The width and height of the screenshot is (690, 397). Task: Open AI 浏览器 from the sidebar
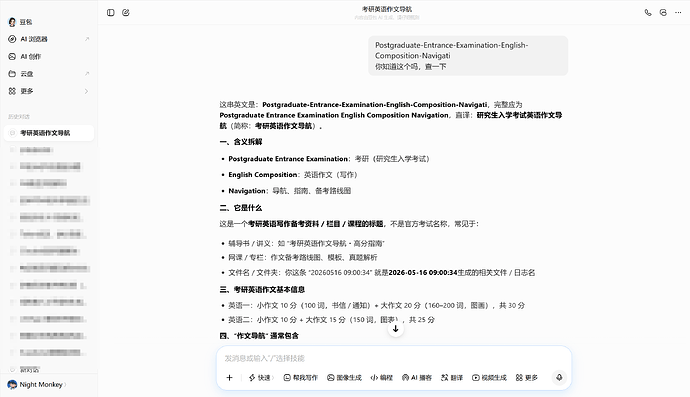[x=49, y=39]
